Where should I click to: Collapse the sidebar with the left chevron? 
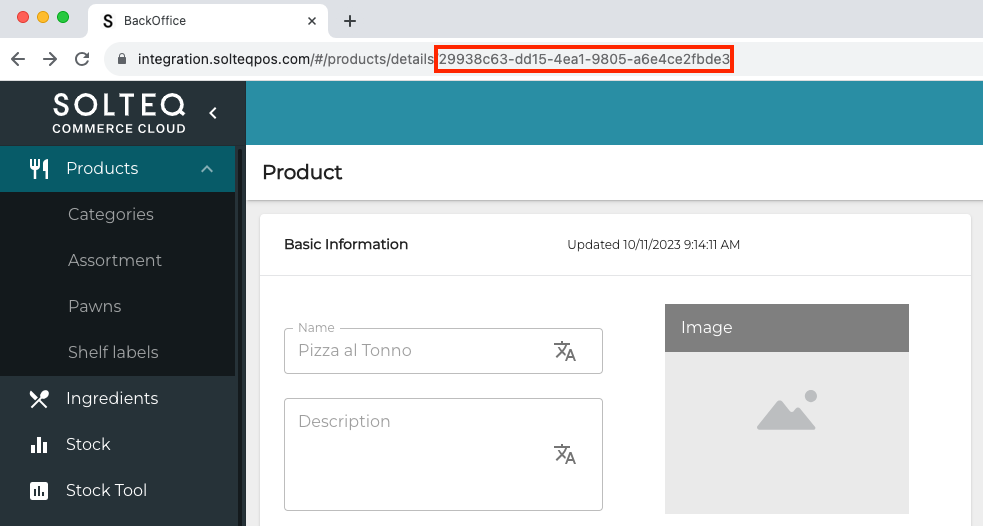click(212, 113)
